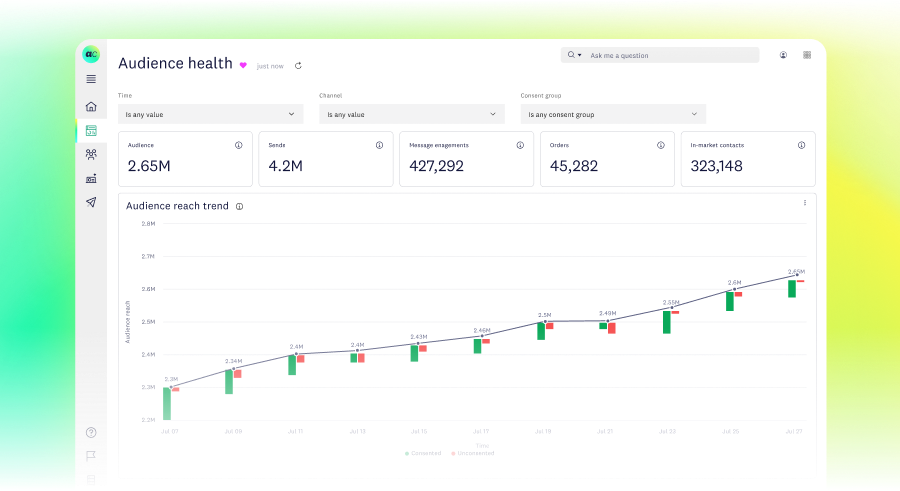900x491 pixels.
Task: Select the active dashboard icon in sidebar
Action: tap(91, 131)
